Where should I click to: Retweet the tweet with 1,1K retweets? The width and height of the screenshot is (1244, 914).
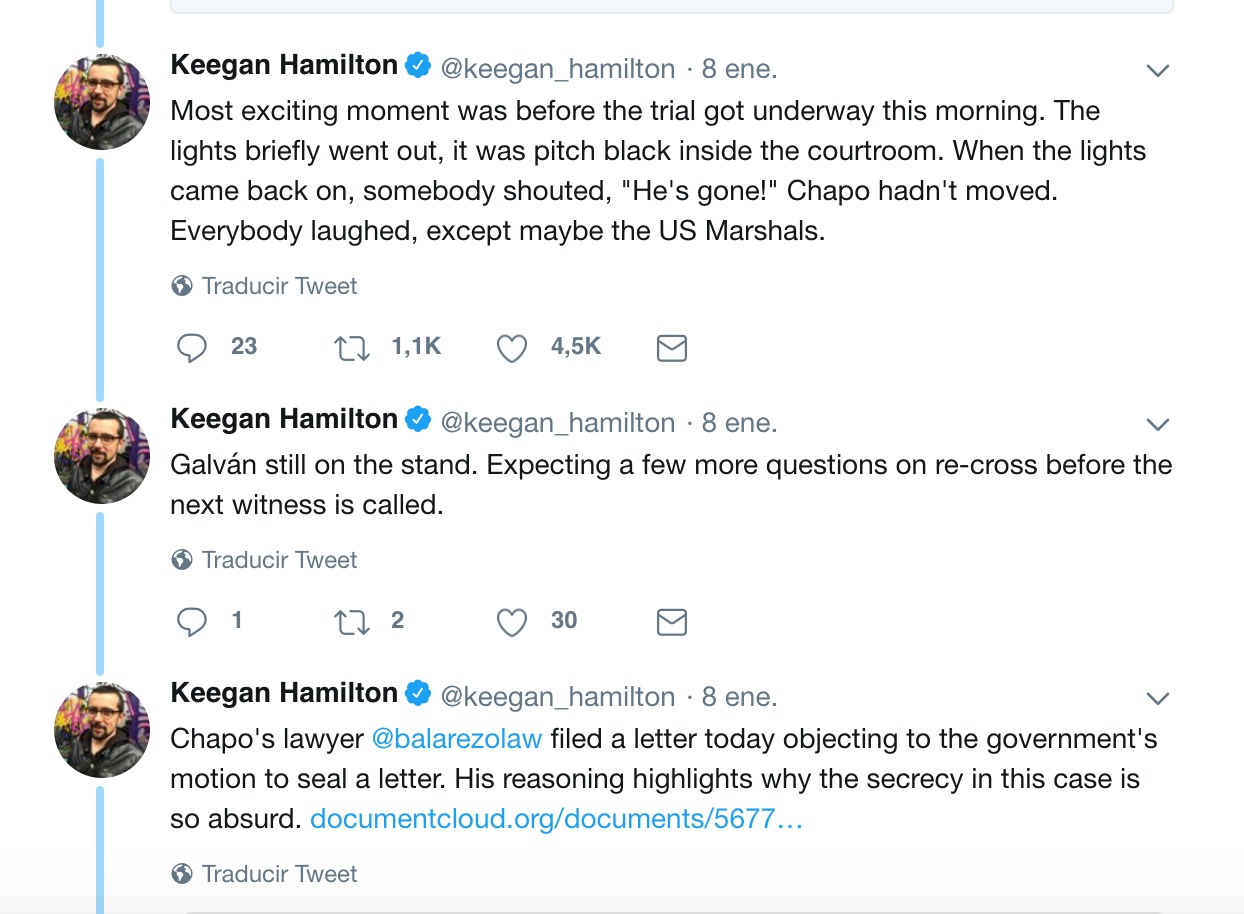pyautogui.click(x=351, y=348)
